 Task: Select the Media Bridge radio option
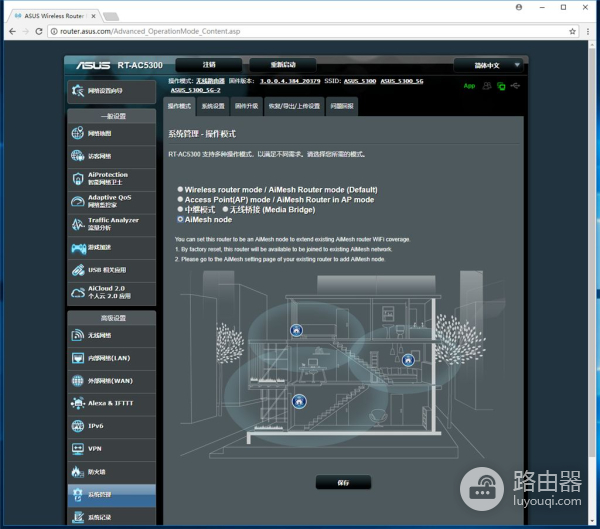[225, 209]
